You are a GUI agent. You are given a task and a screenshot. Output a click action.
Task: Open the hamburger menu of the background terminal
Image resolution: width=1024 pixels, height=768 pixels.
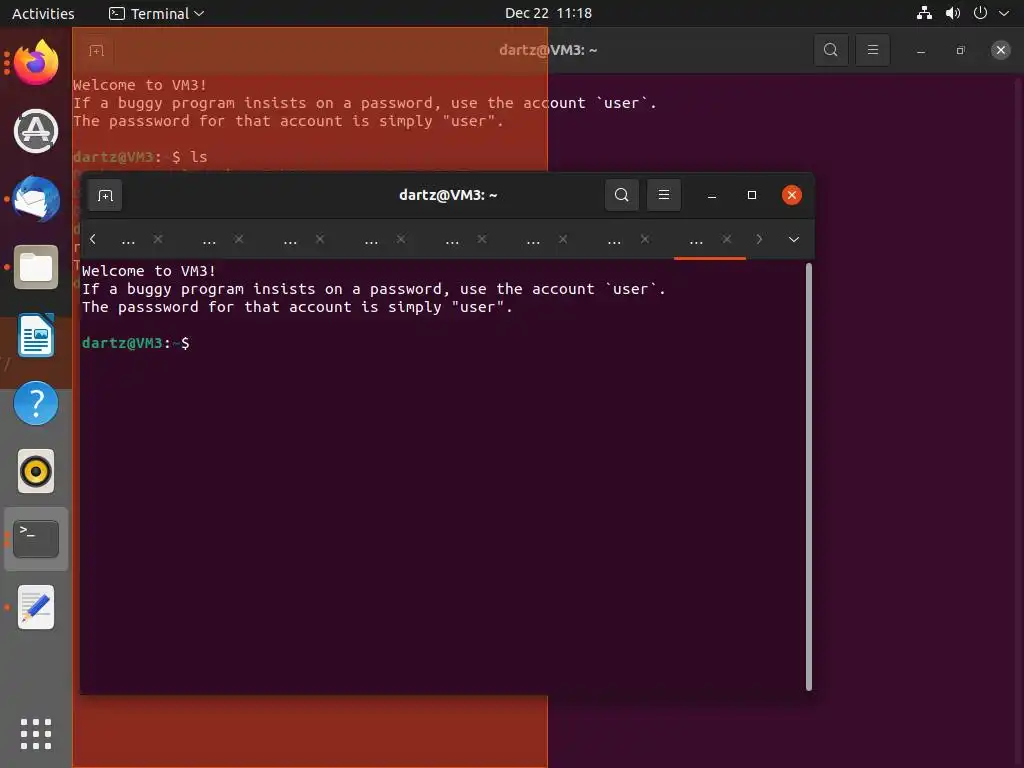click(872, 50)
